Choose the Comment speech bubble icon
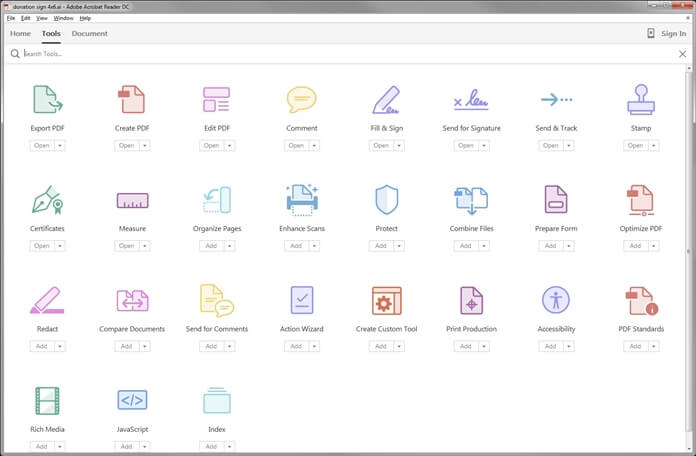This screenshot has width=696, height=456. coord(301,99)
